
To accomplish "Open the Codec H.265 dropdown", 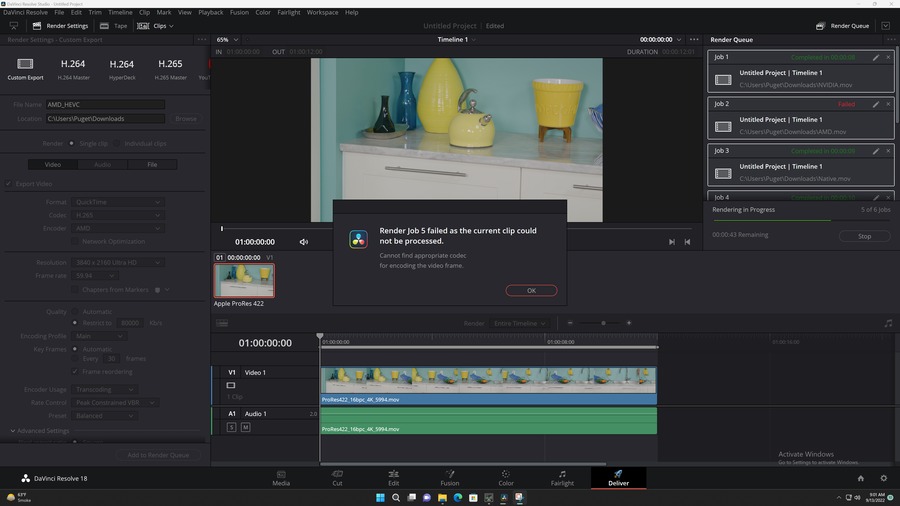I will point(118,215).
